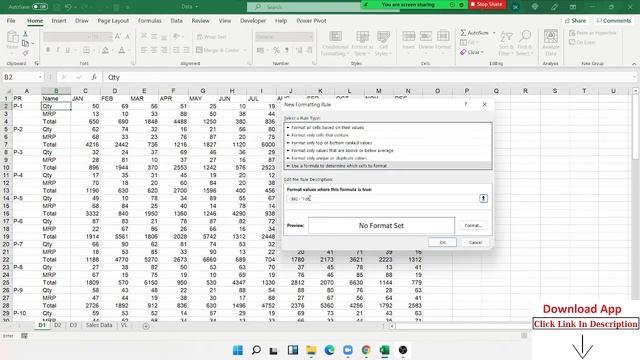Switch to the Sales Data sheet tab

click(x=99, y=325)
